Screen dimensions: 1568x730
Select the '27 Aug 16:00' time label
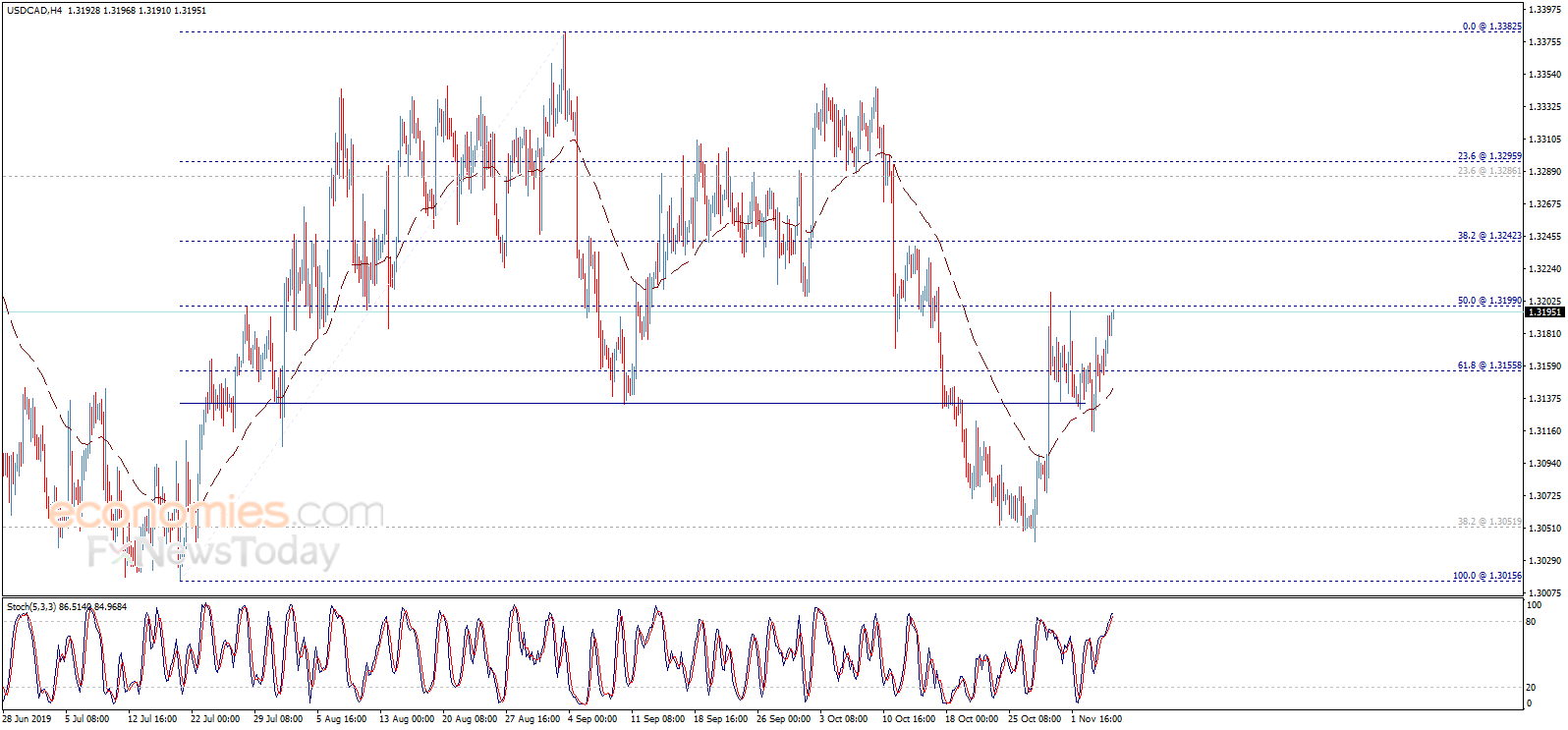pos(532,719)
